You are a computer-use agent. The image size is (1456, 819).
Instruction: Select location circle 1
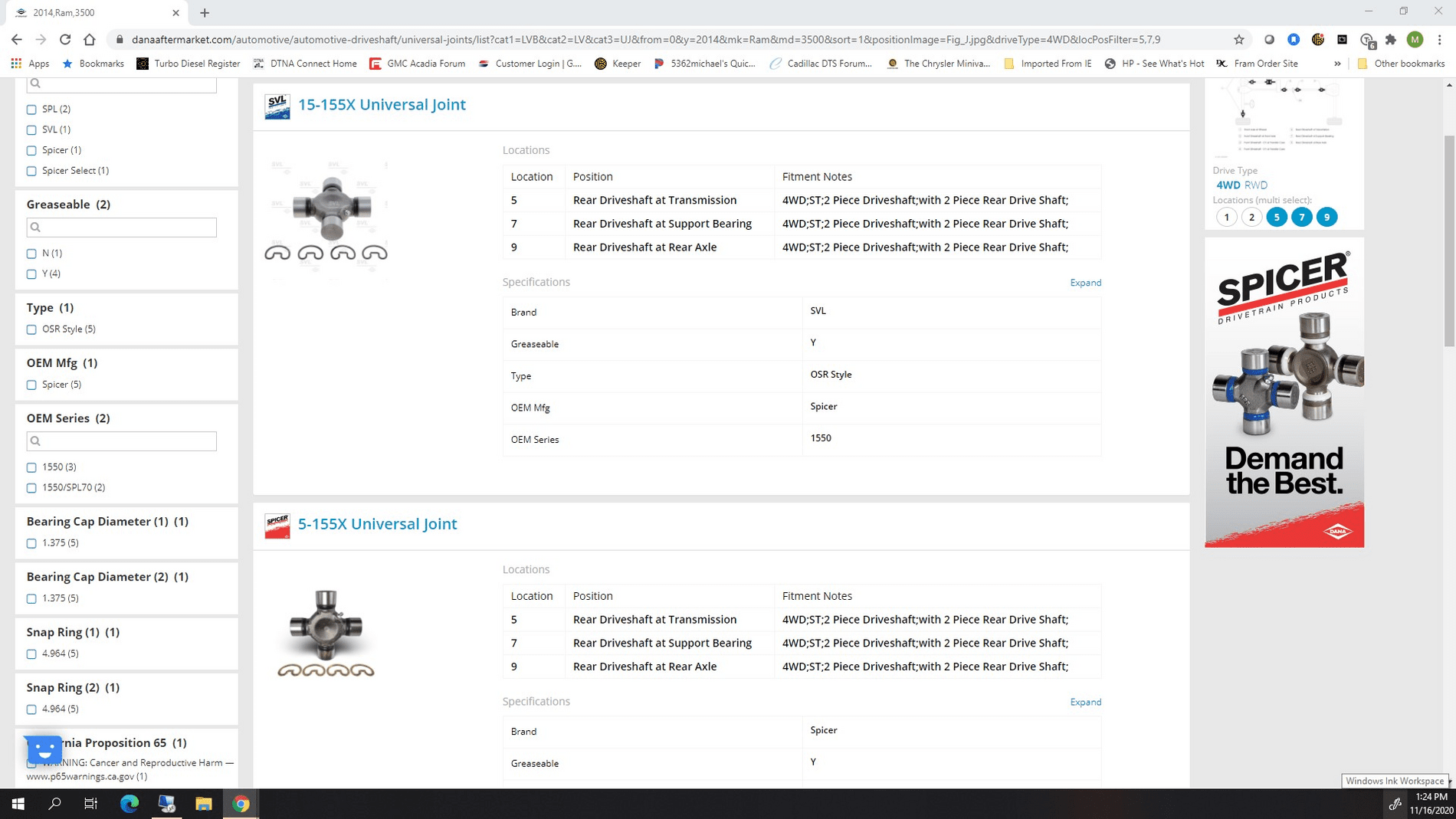[1226, 217]
